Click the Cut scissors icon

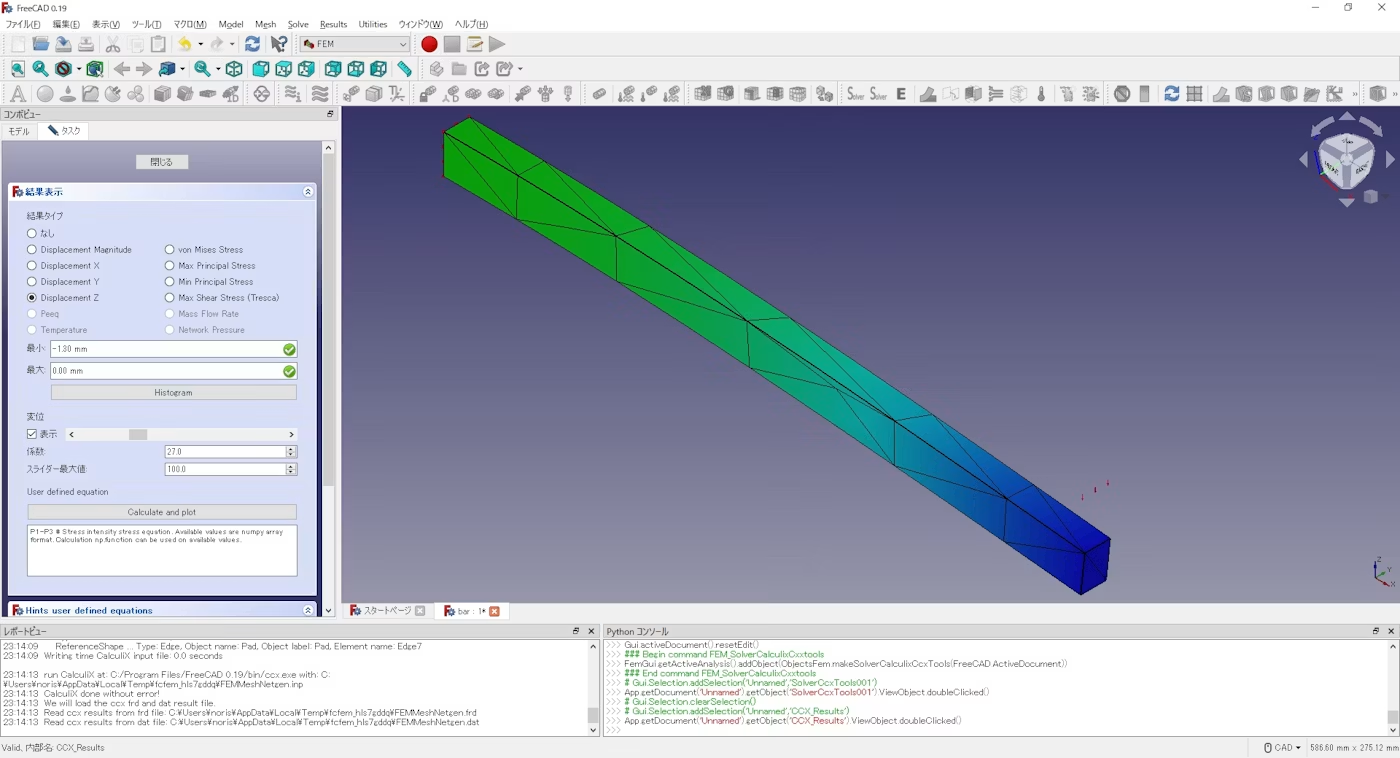(112, 44)
